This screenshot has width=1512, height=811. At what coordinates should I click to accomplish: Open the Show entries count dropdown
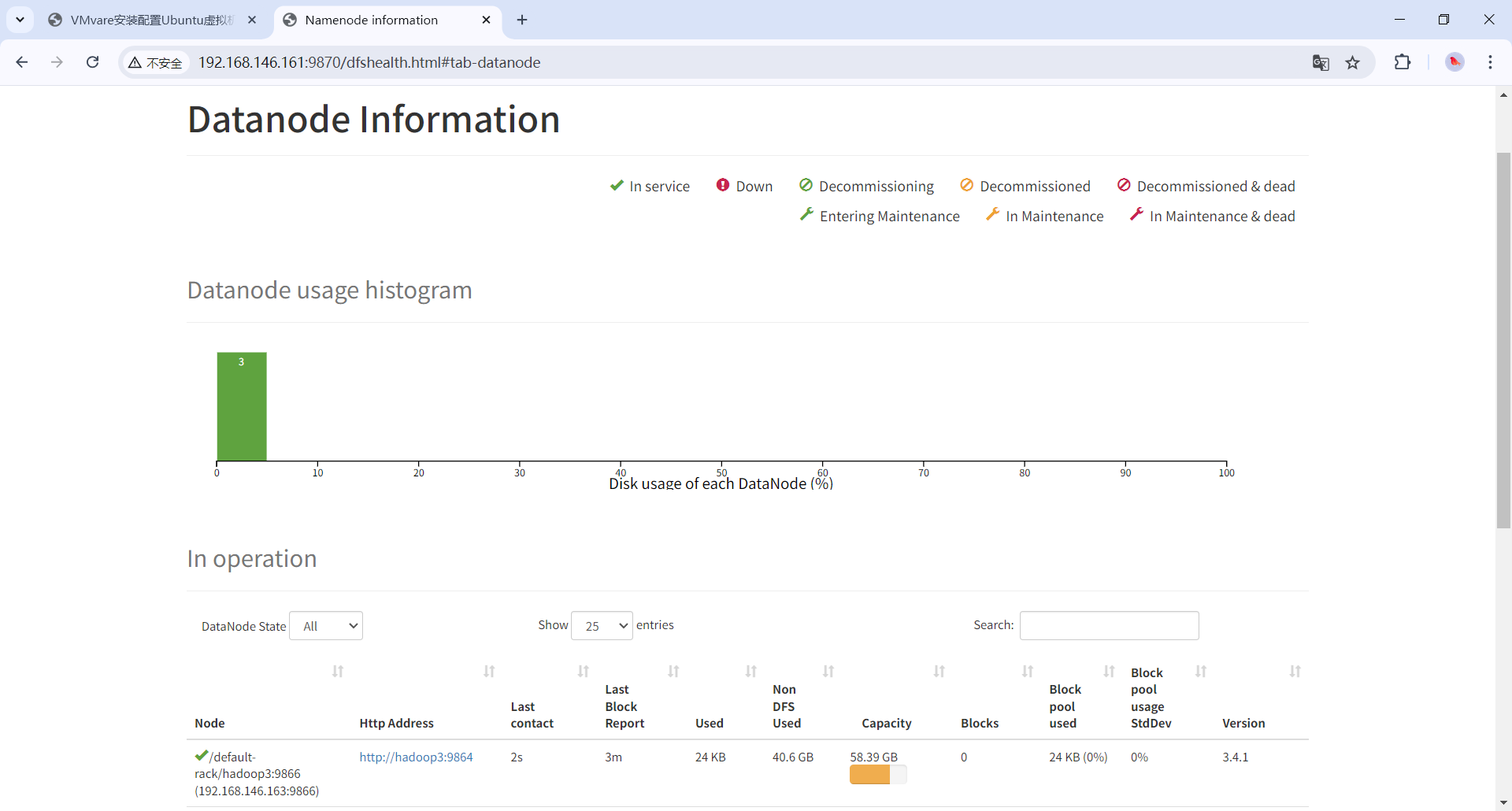point(602,626)
